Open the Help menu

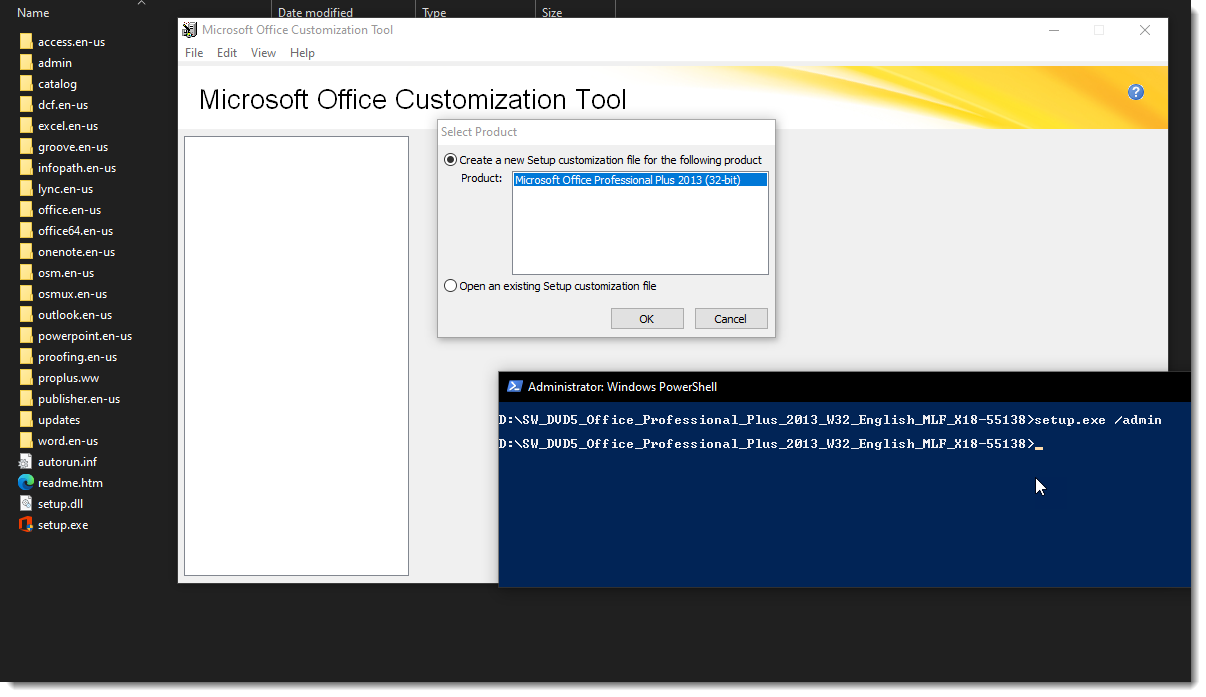pos(302,53)
